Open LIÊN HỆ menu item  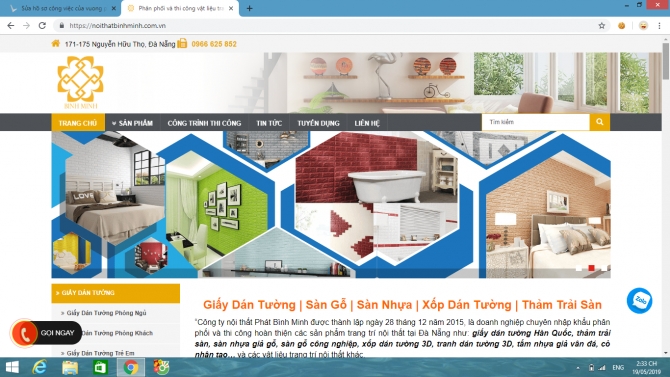click(367, 123)
